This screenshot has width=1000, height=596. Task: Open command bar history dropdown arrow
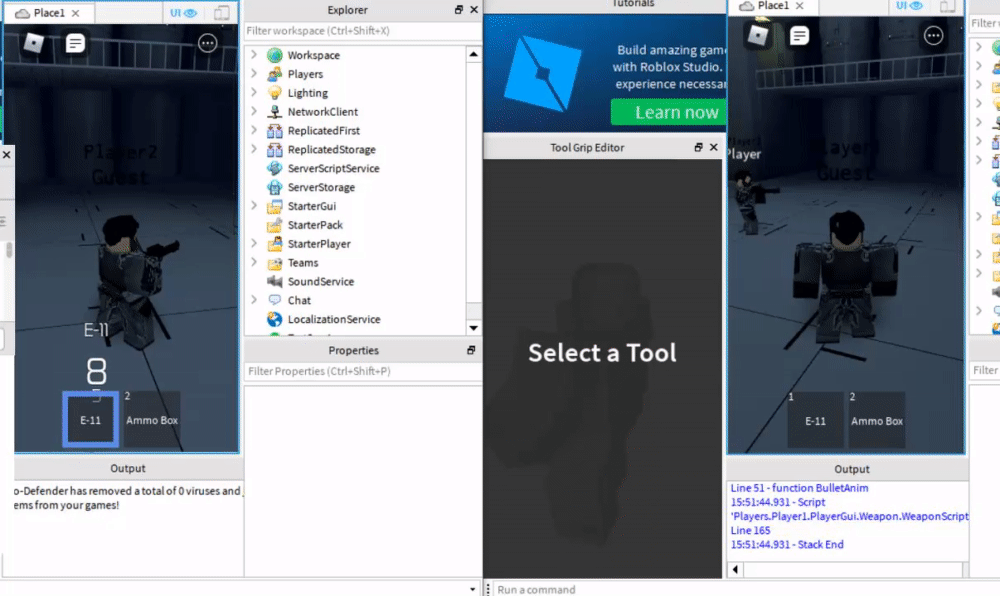pos(473,590)
